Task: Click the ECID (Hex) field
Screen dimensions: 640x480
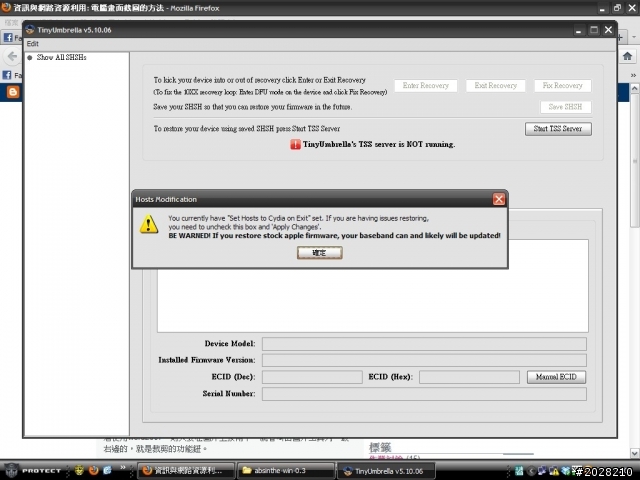Action: click(469, 377)
